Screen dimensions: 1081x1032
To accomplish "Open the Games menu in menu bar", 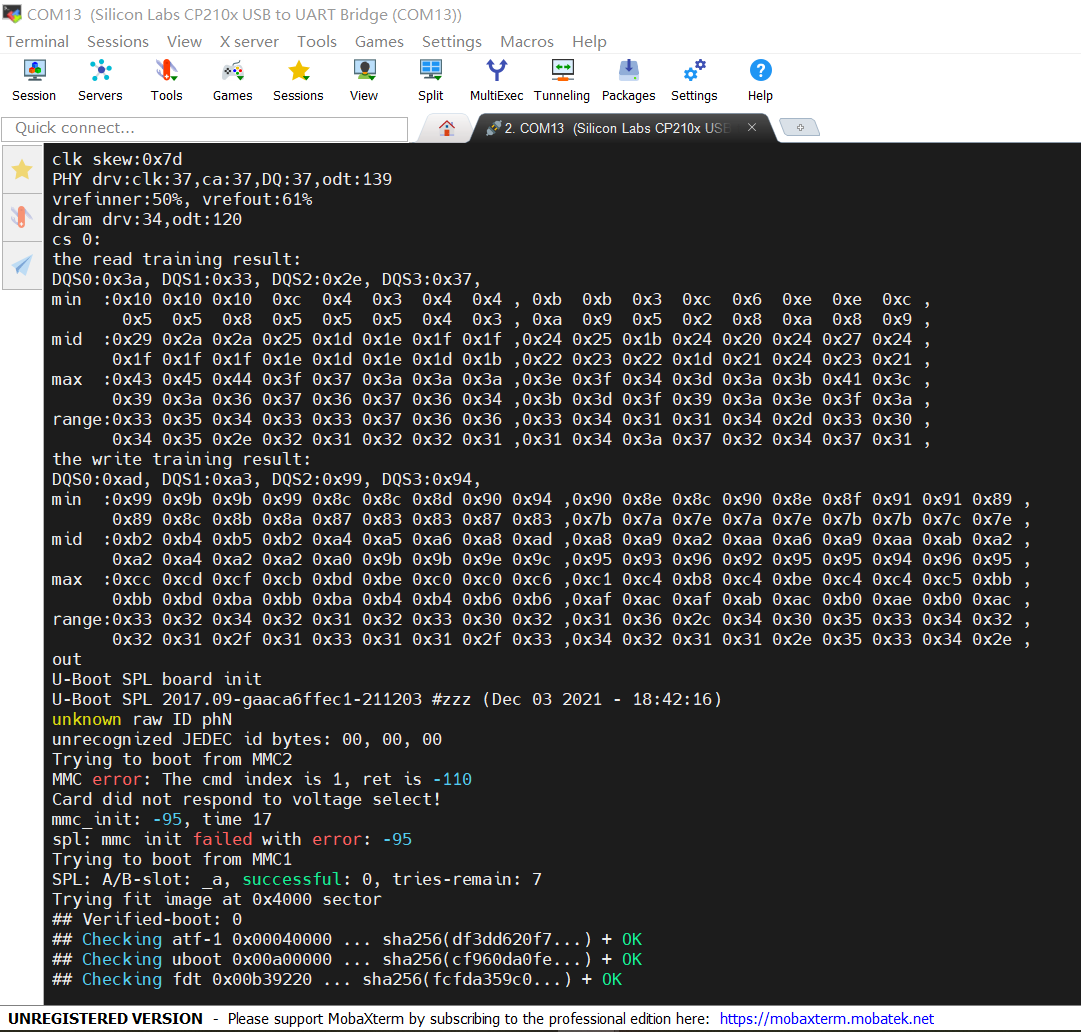I will point(379,41).
